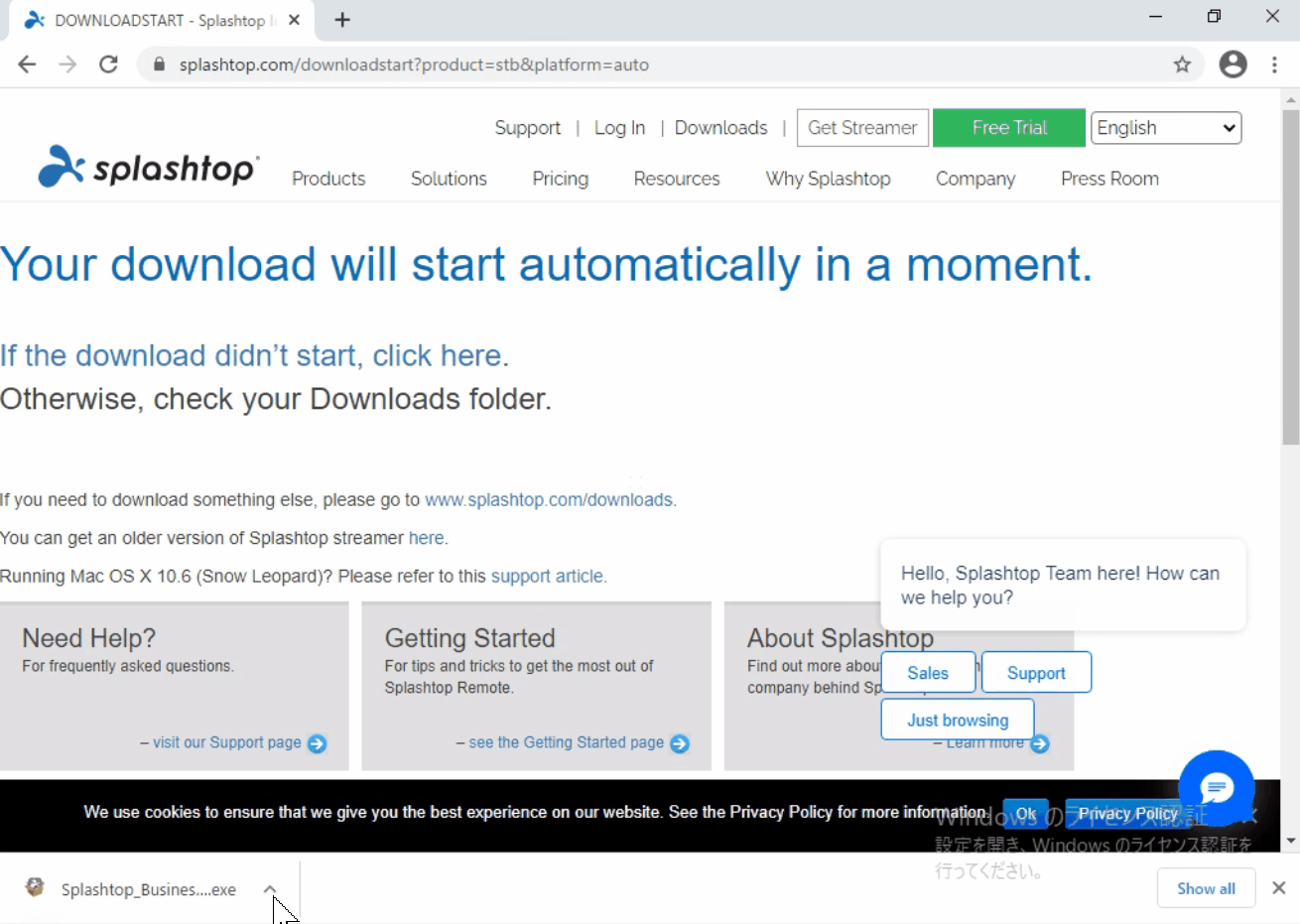Open the Snow Leopard support article link
1300x924 pixels.
coord(547,577)
